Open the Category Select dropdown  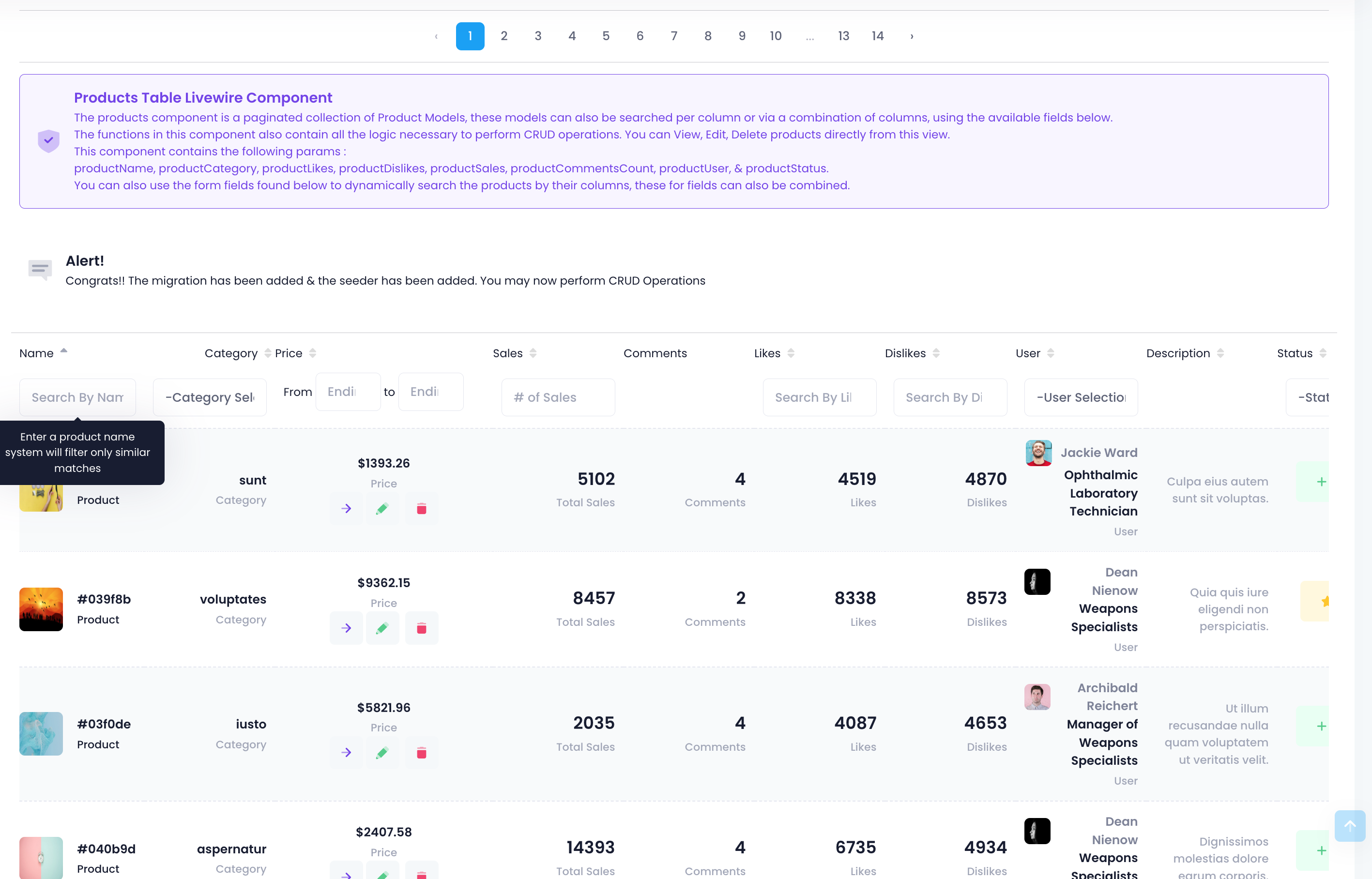(210, 397)
